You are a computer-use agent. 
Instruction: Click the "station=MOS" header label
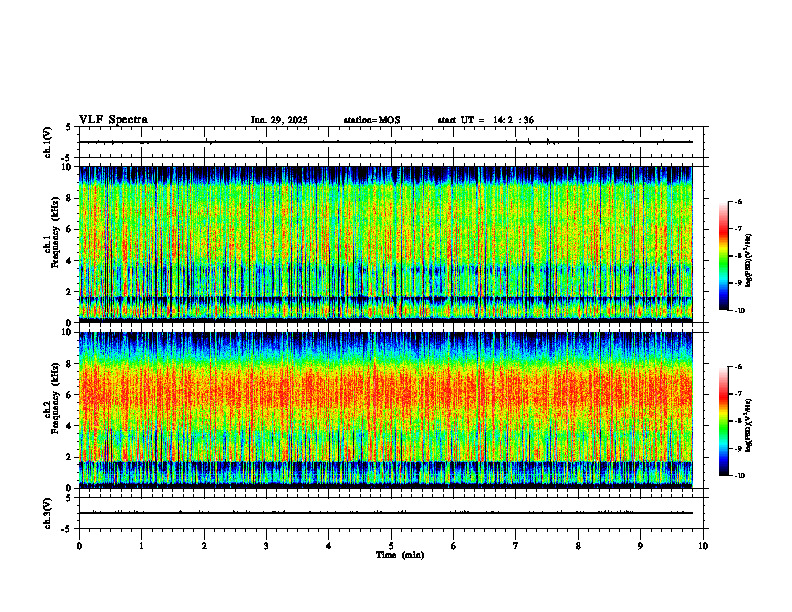click(372, 120)
